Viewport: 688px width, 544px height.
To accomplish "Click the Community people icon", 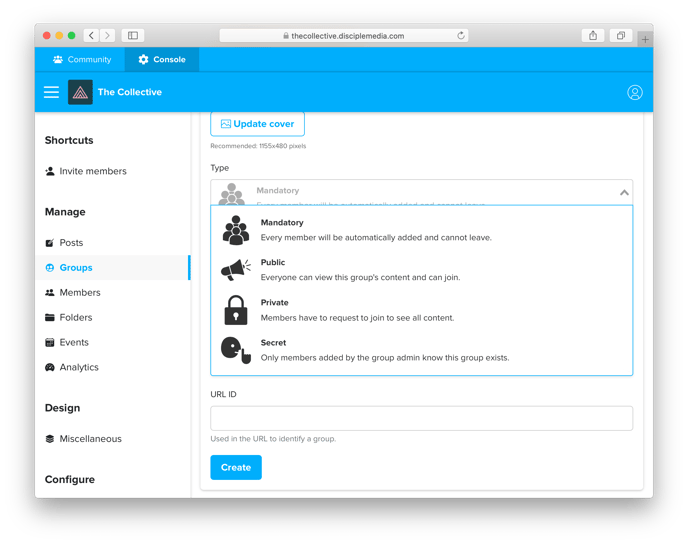I will coord(58,59).
